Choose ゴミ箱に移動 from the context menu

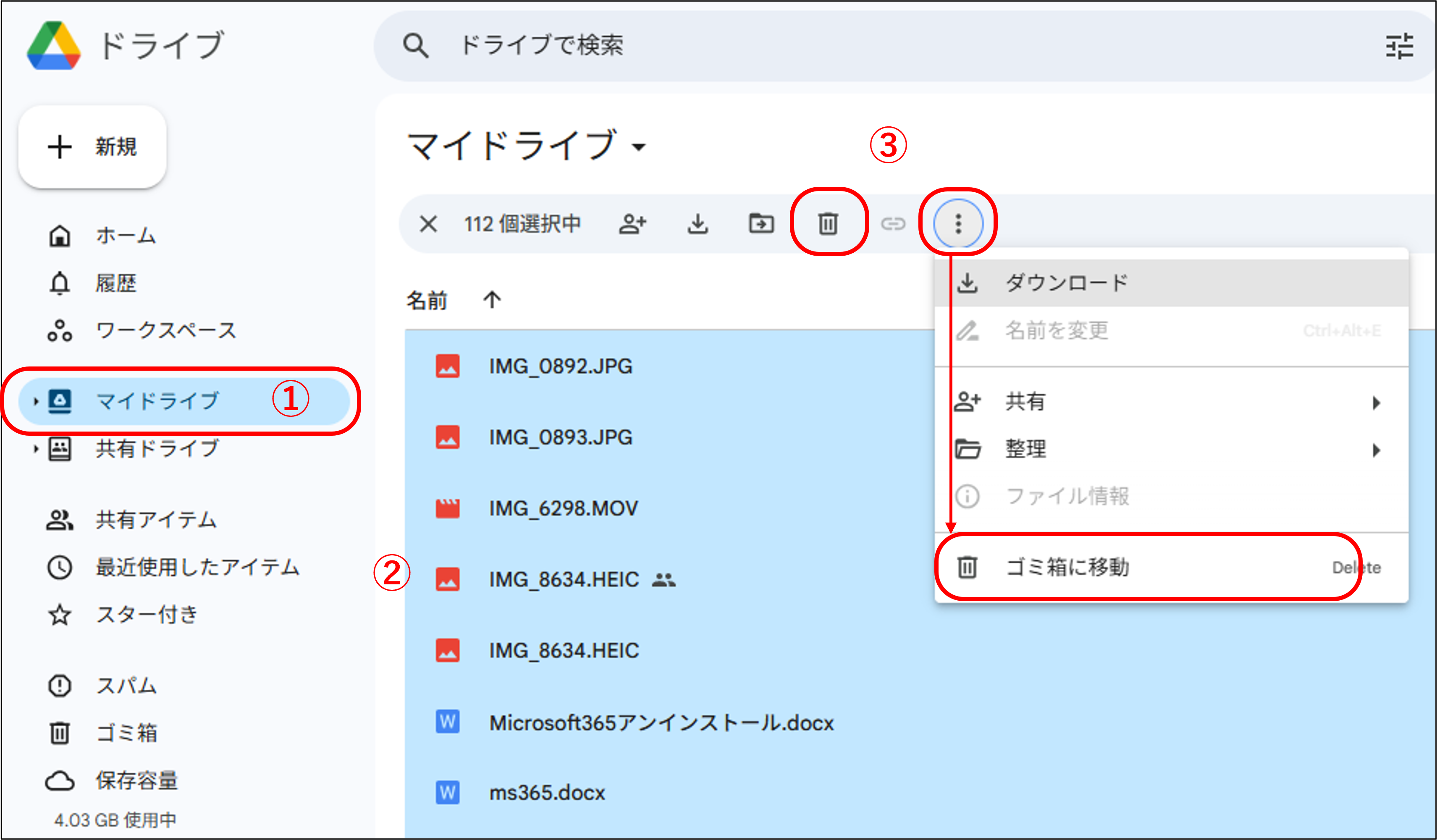(1171, 568)
